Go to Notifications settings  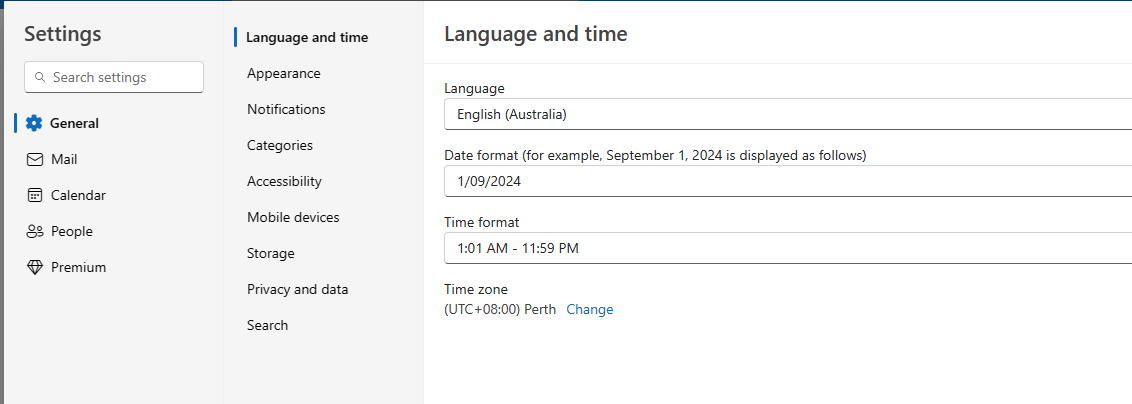(x=286, y=109)
